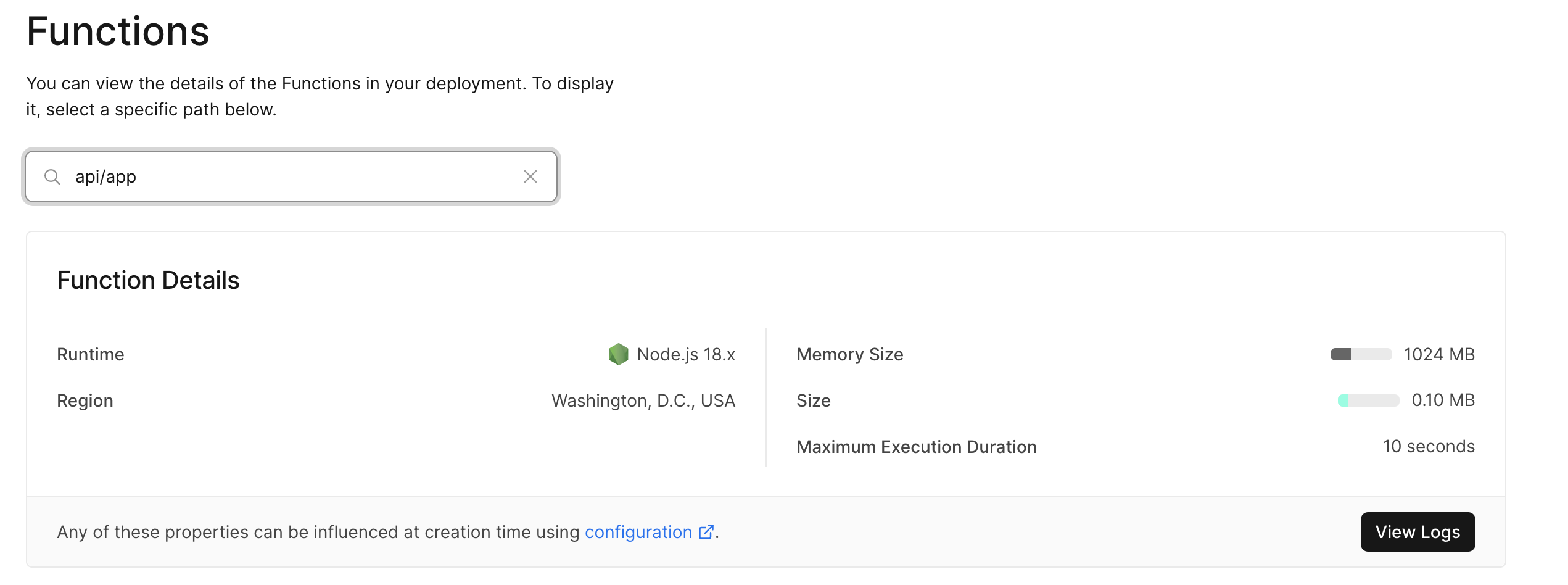Click the Memory Size usage bar
Screen dimensions: 1568x585
(1360, 354)
